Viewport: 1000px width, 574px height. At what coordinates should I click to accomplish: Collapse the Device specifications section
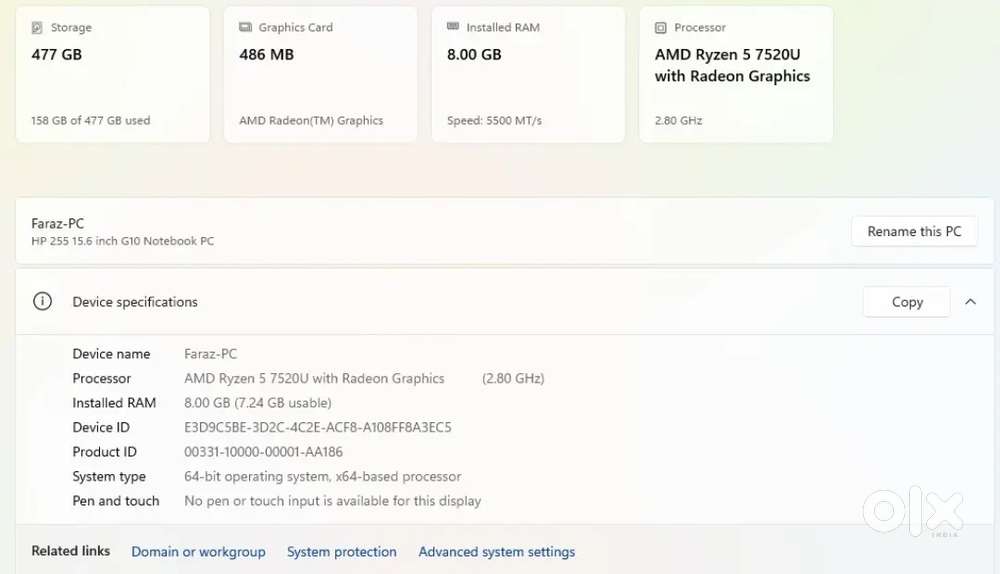point(971,302)
